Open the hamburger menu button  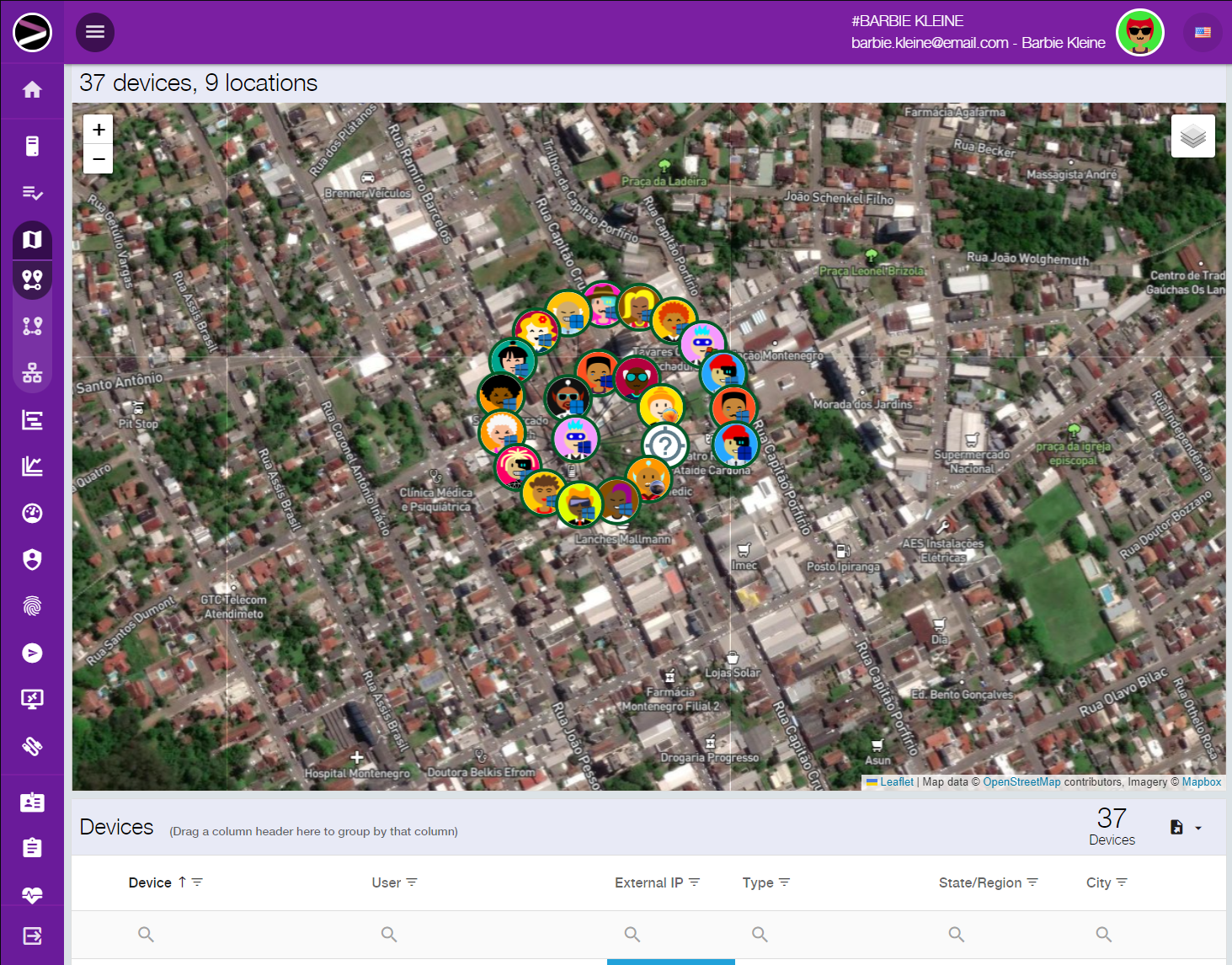point(95,32)
